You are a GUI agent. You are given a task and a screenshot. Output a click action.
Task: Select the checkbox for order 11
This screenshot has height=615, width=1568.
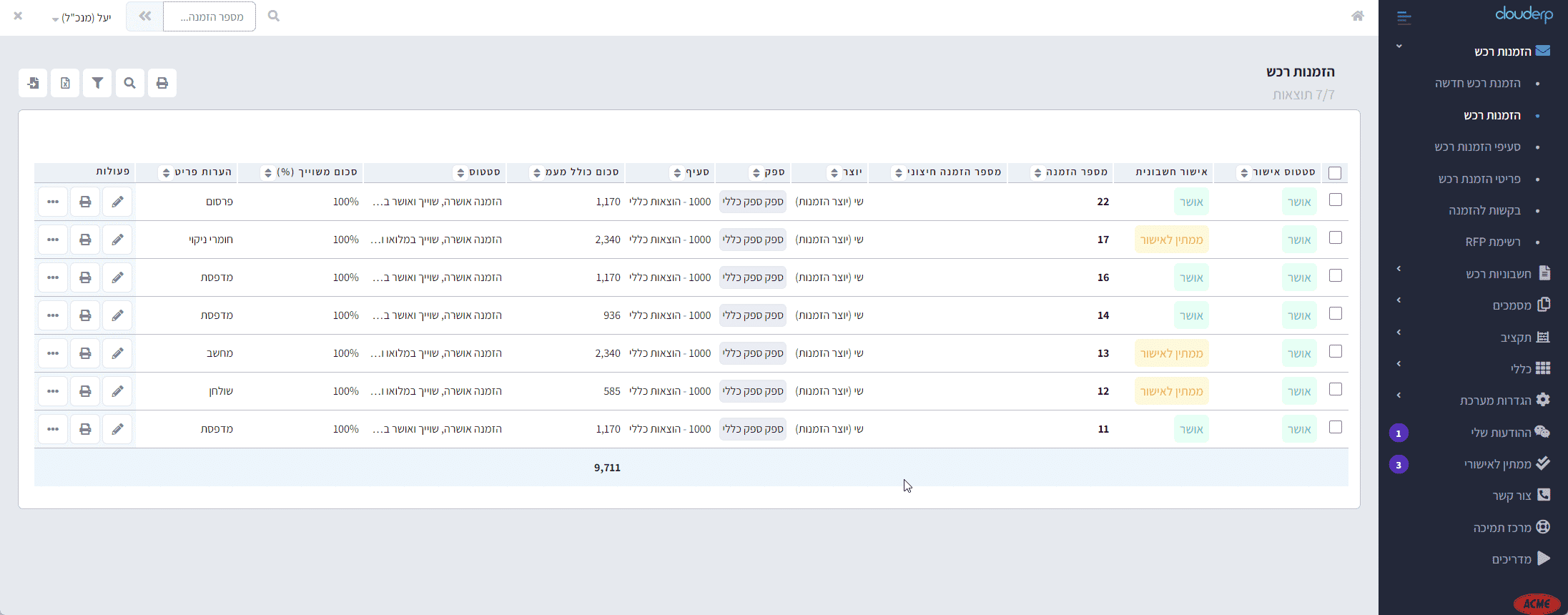click(x=1335, y=428)
